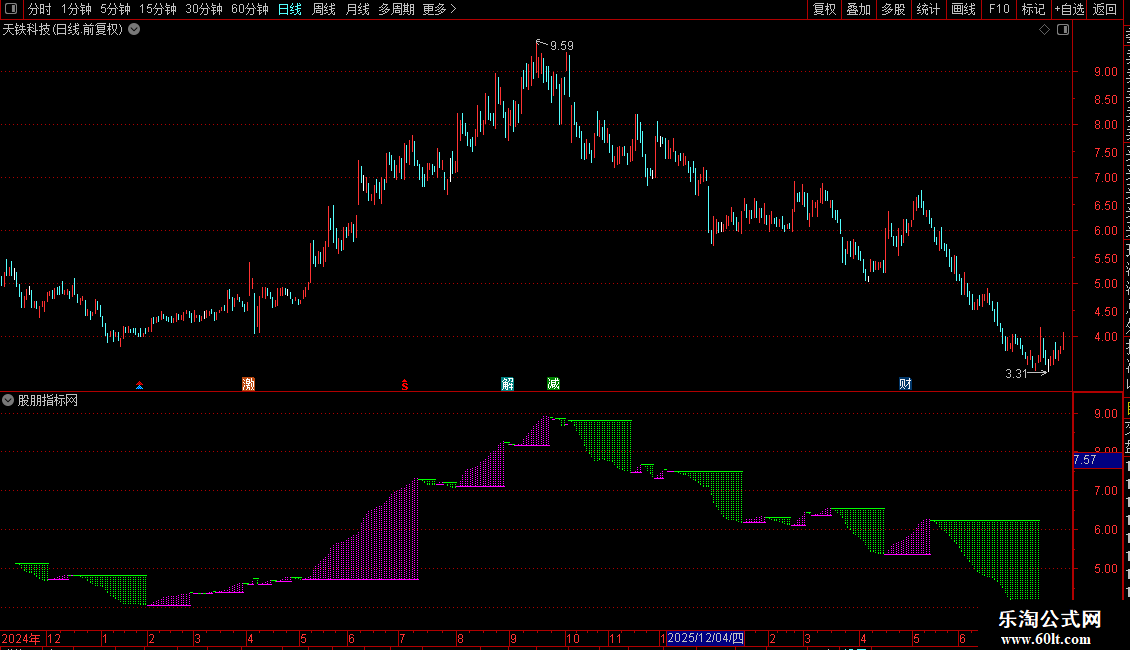Click the 股朋指标网 indicator name

click(48, 400)
